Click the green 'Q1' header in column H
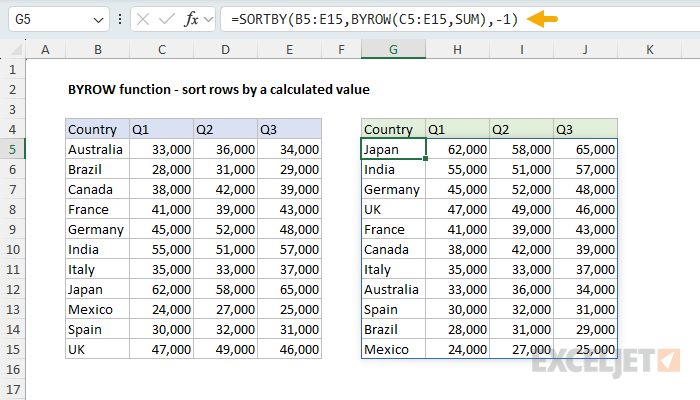 [458, 129]
